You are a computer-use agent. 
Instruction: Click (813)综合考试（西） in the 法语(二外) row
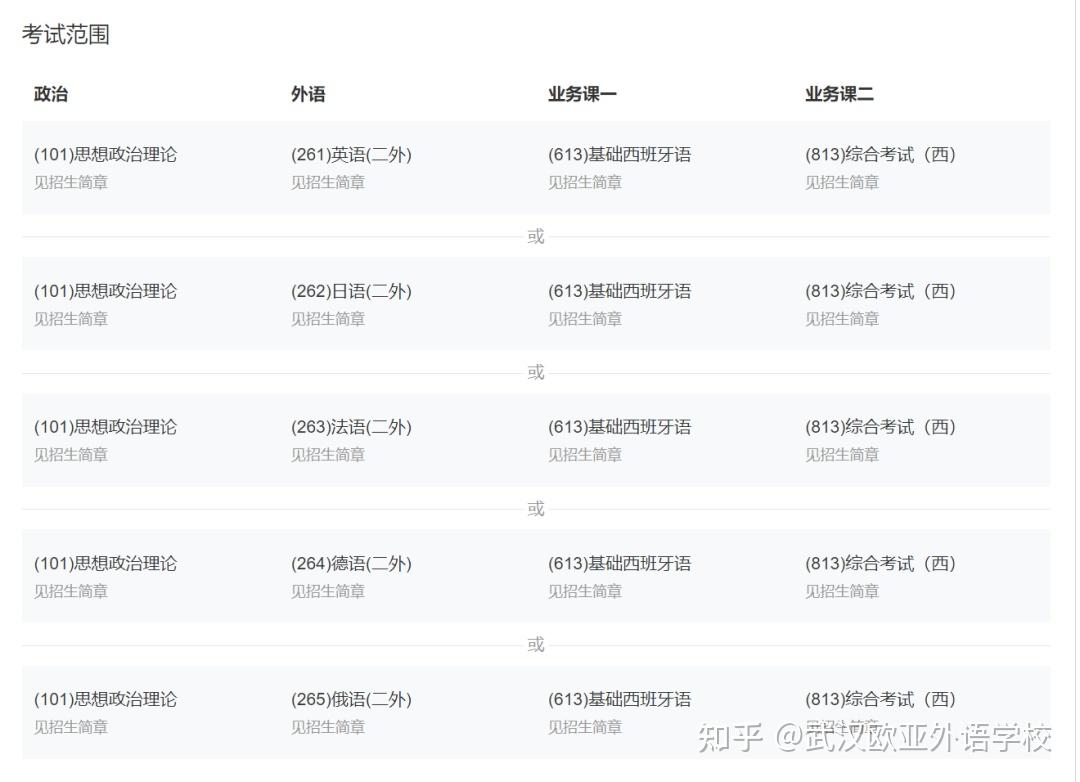pyautogui.click(x=880, y=427)
